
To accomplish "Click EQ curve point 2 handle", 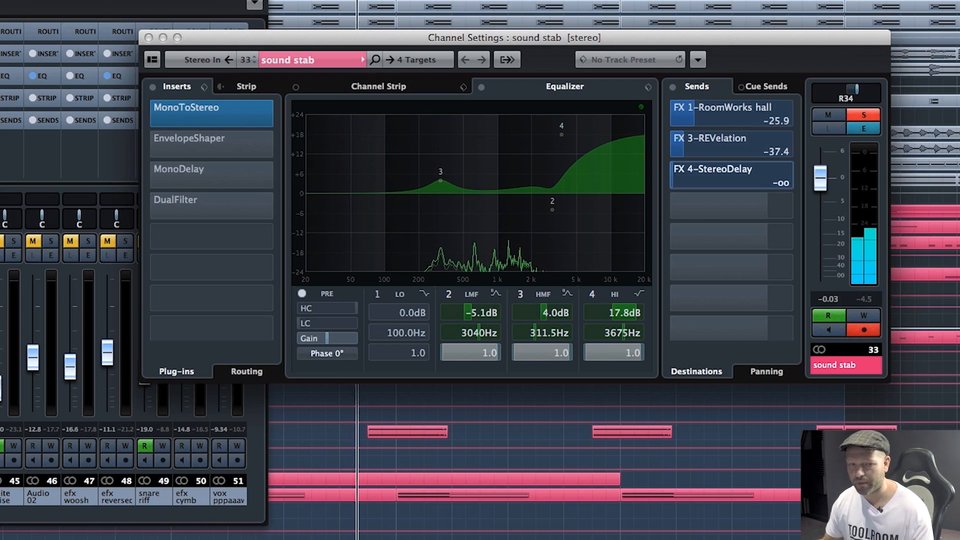I will tap(552, 209).
